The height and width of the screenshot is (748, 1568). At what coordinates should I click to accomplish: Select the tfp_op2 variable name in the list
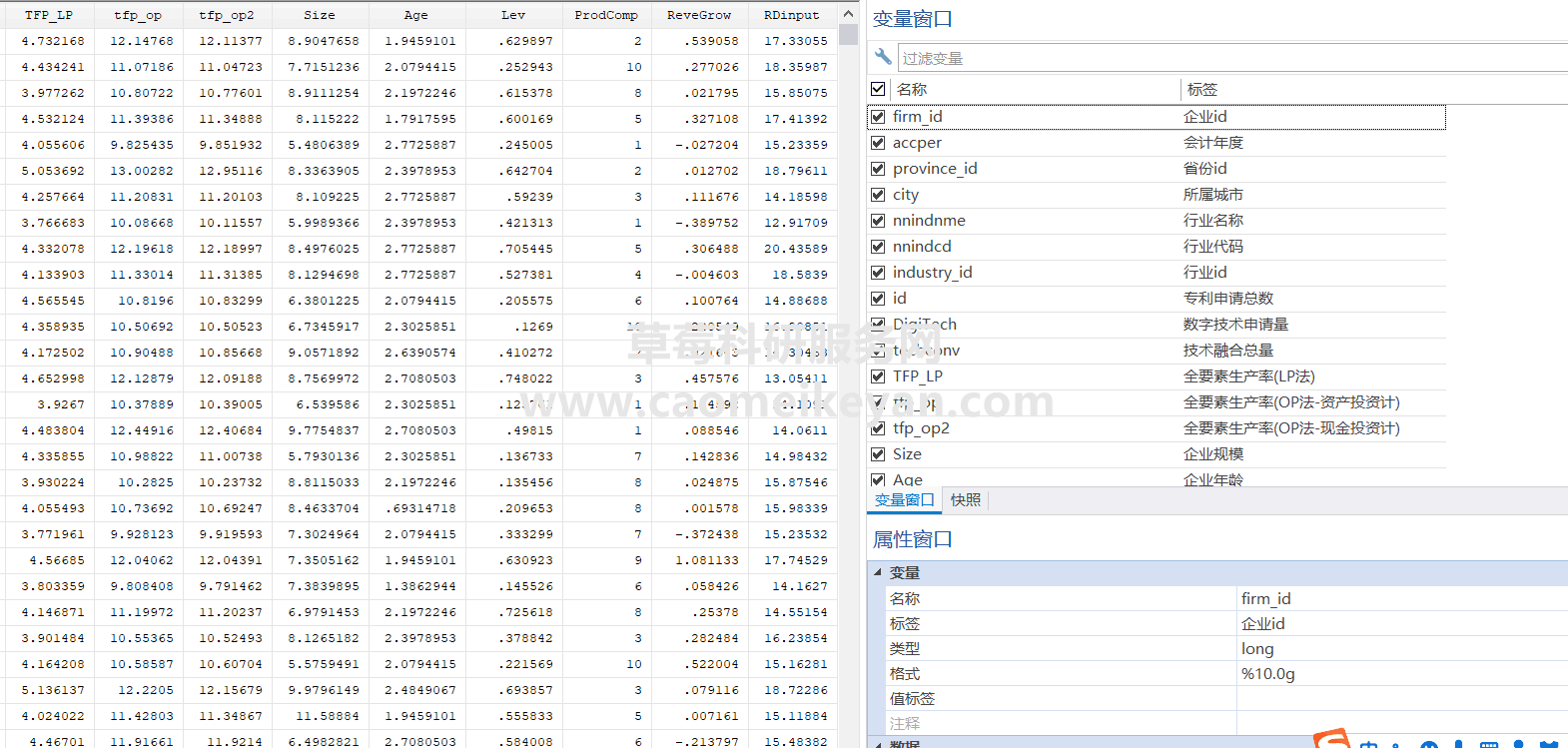click(x=921, y=428)
